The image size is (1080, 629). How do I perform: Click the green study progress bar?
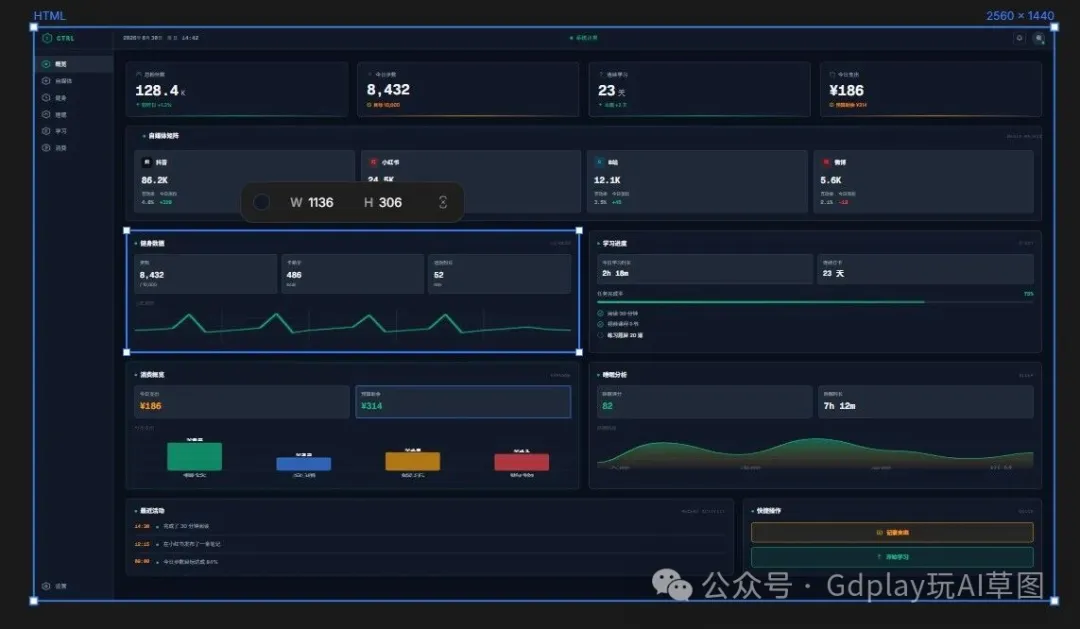pyautogui.click(x=760, y=302)
